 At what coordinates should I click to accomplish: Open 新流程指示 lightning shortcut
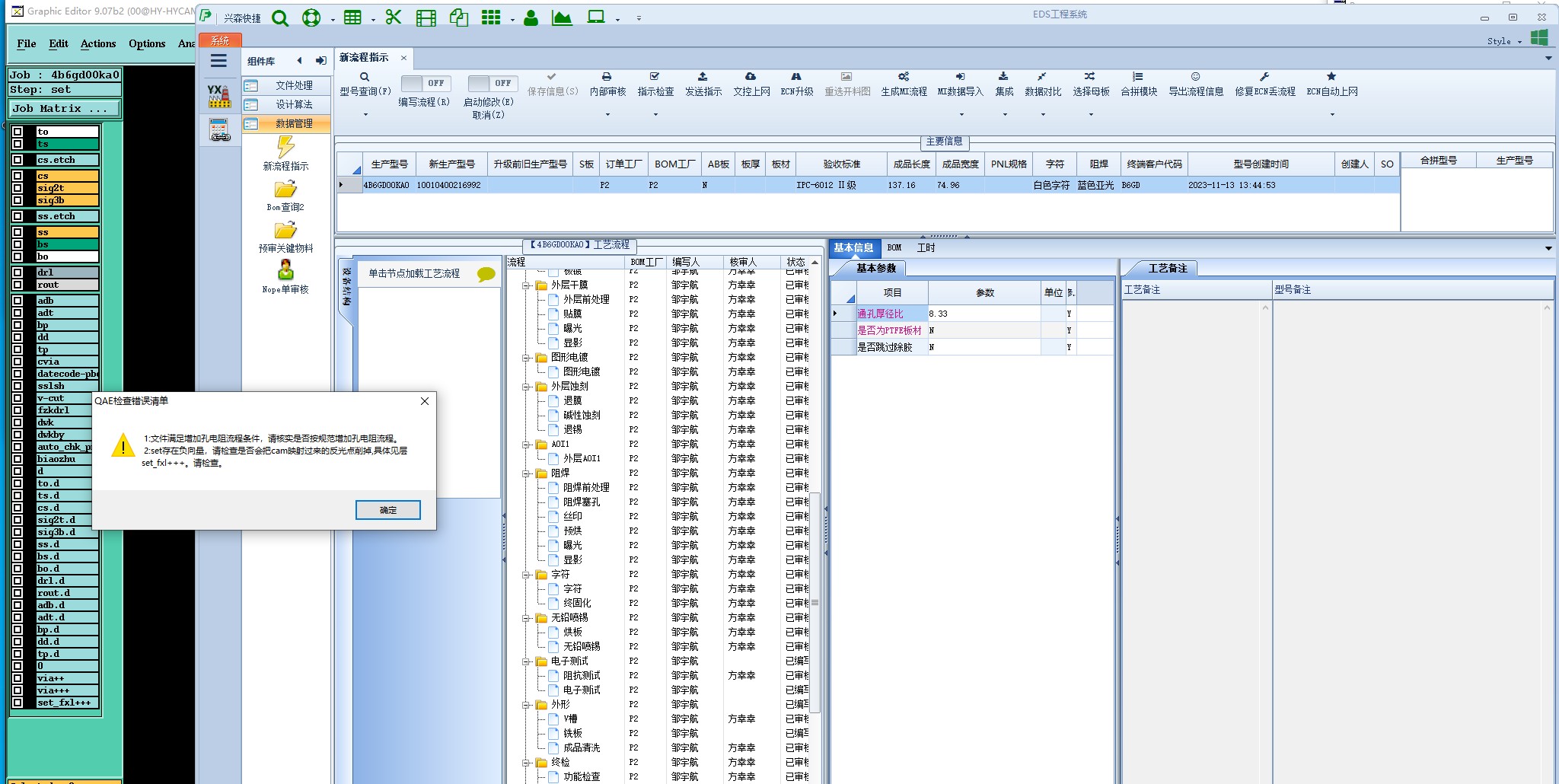click(285, 153)
